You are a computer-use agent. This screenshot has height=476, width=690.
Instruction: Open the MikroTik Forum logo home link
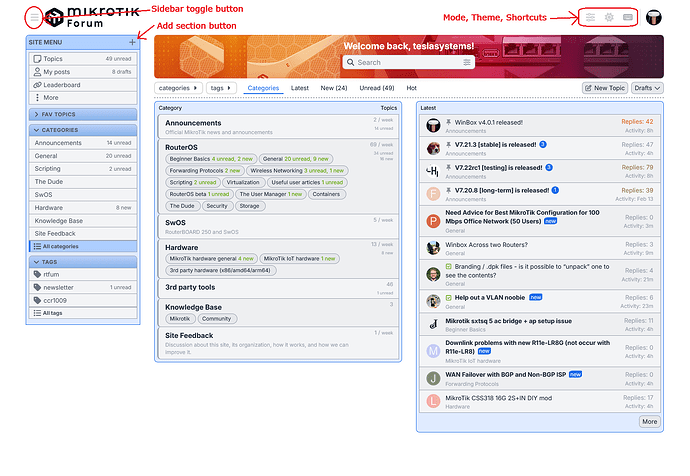coord(92,18)
